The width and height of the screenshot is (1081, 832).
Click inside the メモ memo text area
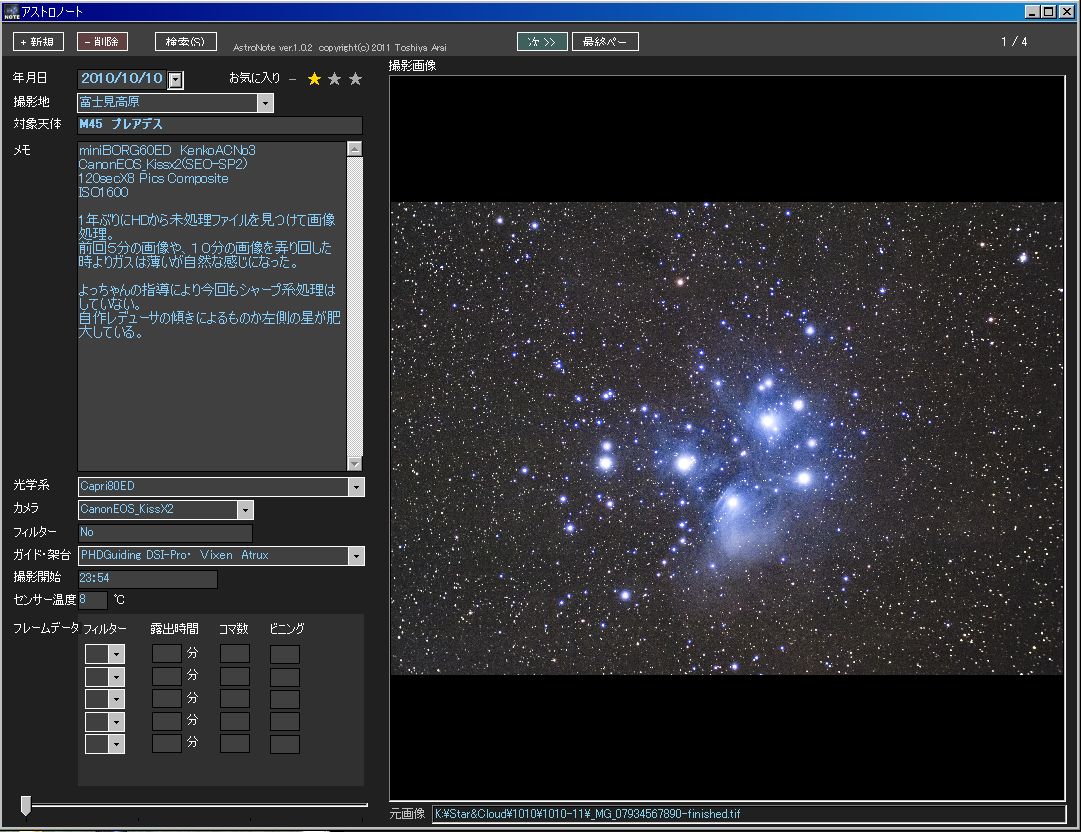coord(212,306)
